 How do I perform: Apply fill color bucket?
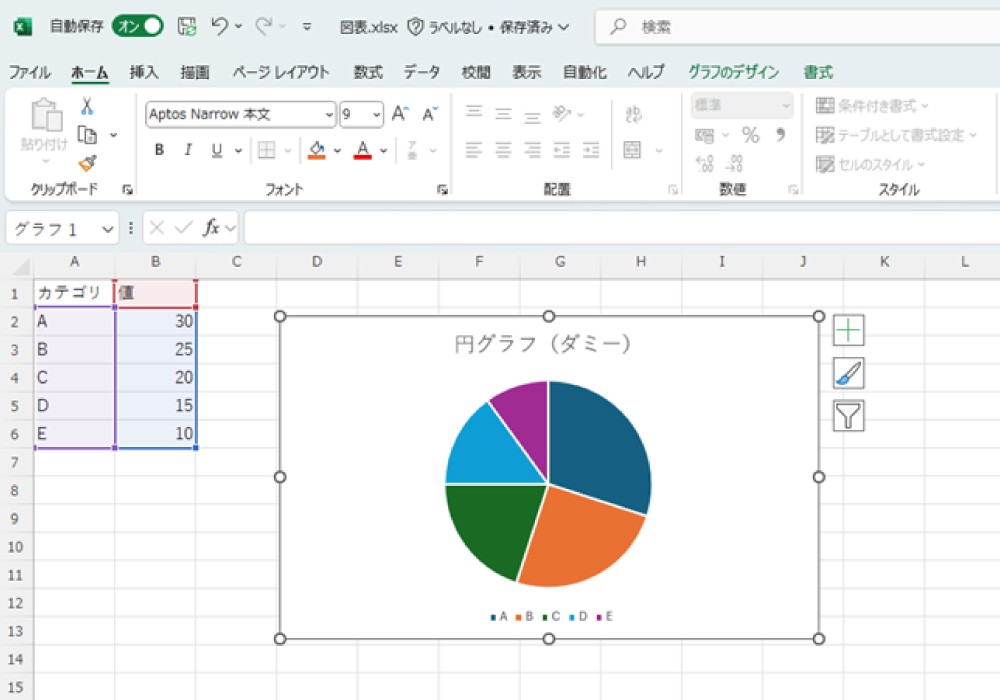tap(317, 150)
